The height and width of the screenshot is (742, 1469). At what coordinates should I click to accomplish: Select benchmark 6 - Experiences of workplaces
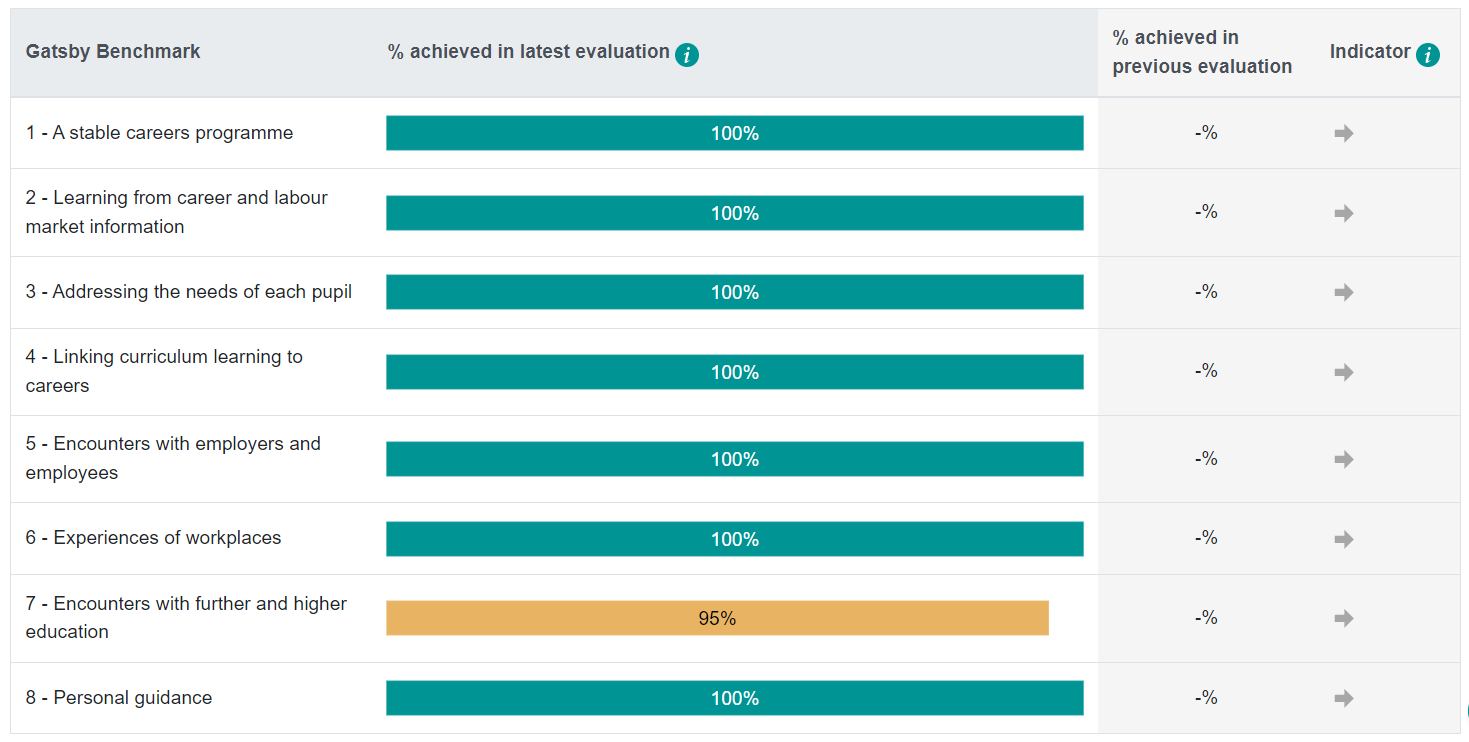click(x=154, y=538)
